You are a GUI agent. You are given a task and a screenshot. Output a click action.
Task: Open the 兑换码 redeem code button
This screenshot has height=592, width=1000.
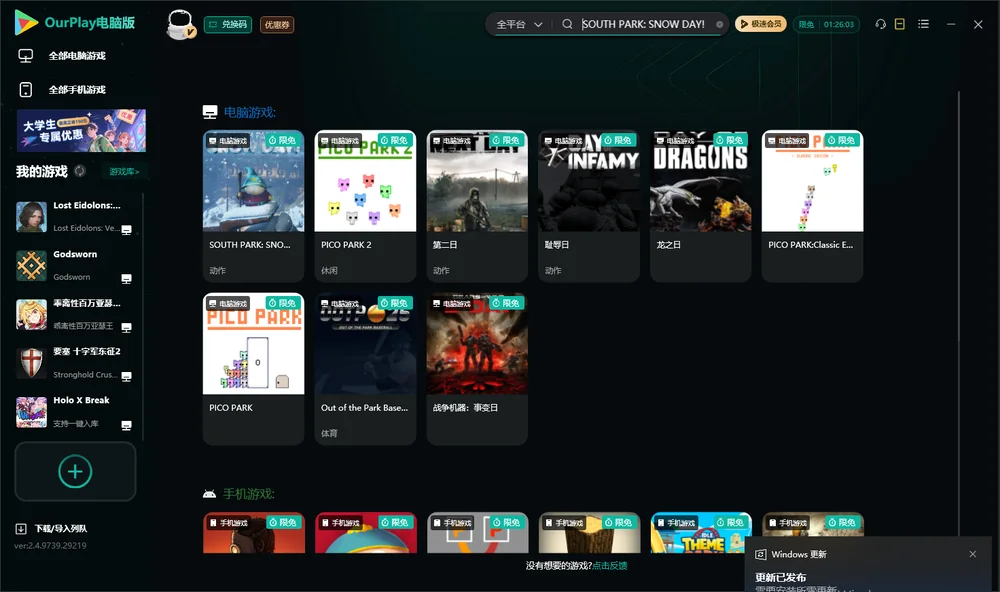tap(228, 25)
